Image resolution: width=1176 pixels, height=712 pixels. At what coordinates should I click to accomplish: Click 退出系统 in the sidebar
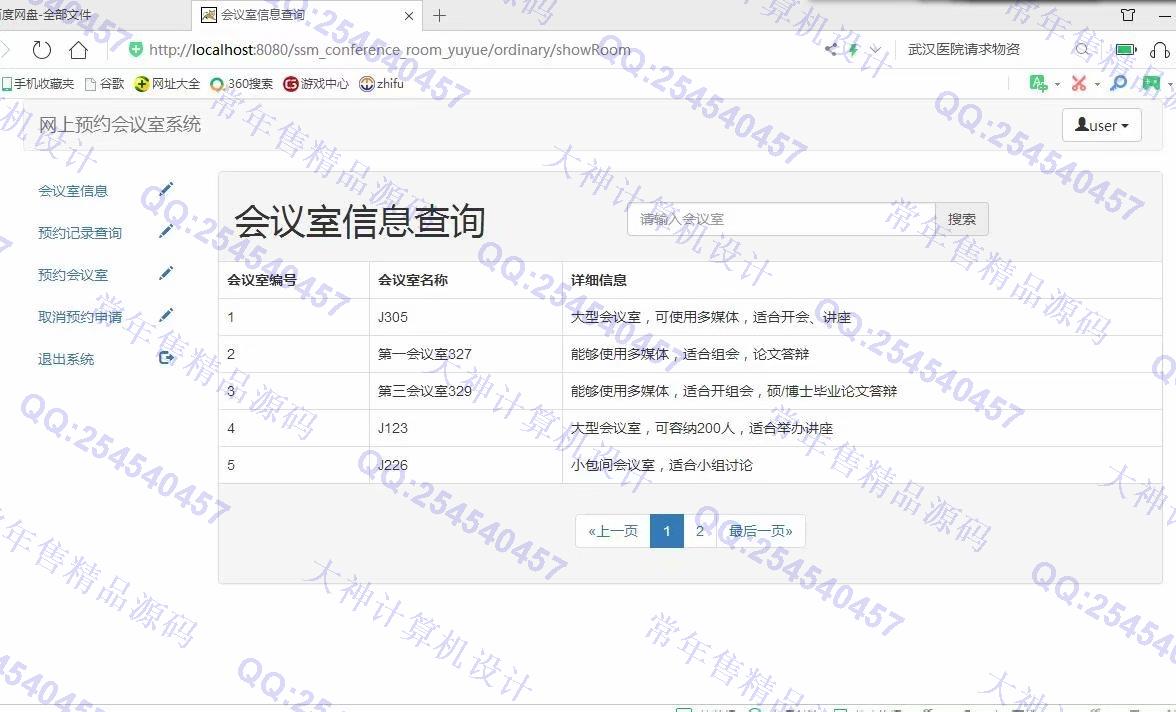click(x=66, y=359)
